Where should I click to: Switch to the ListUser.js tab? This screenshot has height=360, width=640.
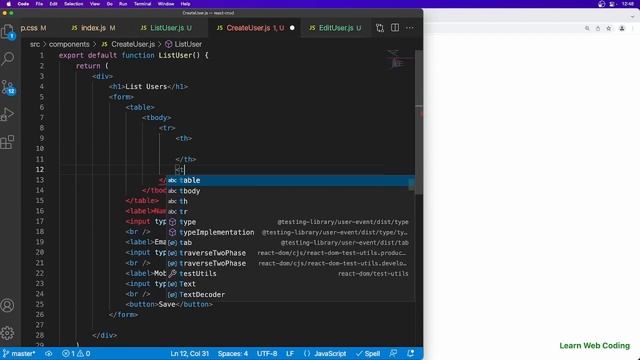tap(166, 28)
